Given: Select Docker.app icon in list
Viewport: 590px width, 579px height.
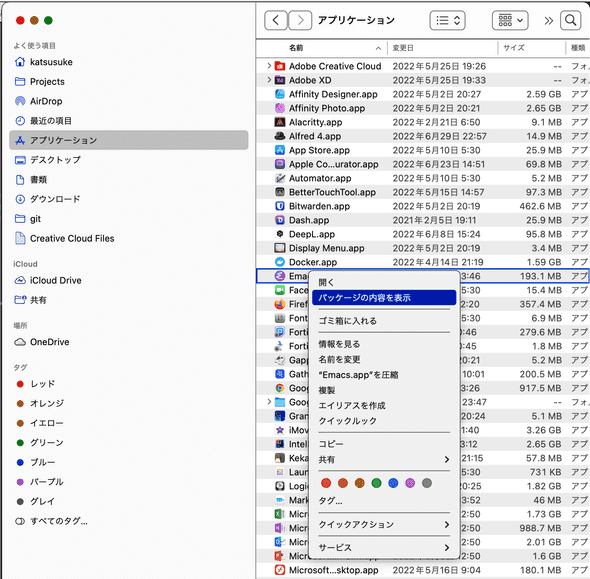Looking at the screenshot, I should [x=280, y=262].
